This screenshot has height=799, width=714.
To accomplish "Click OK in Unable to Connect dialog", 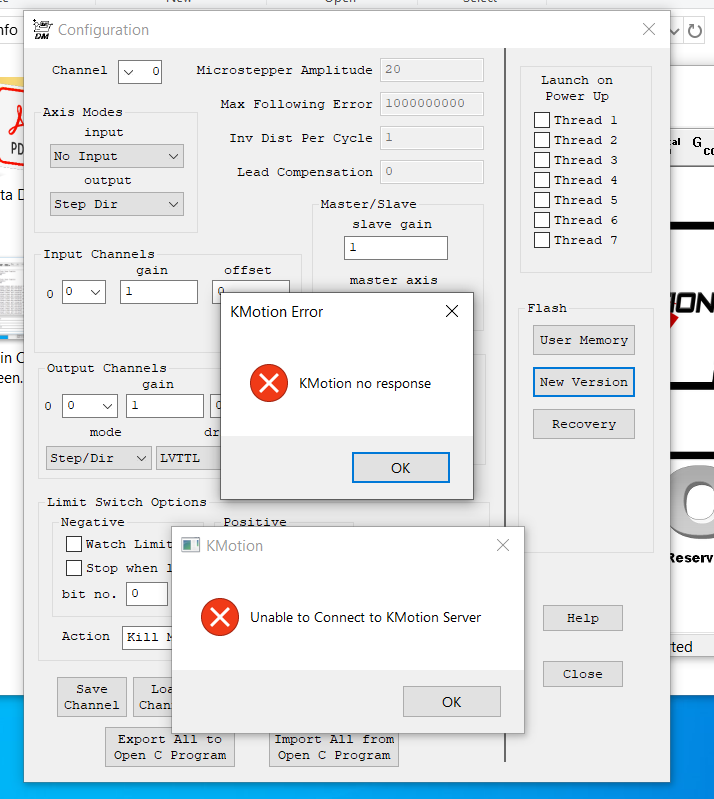I will (x=451, y=701).
